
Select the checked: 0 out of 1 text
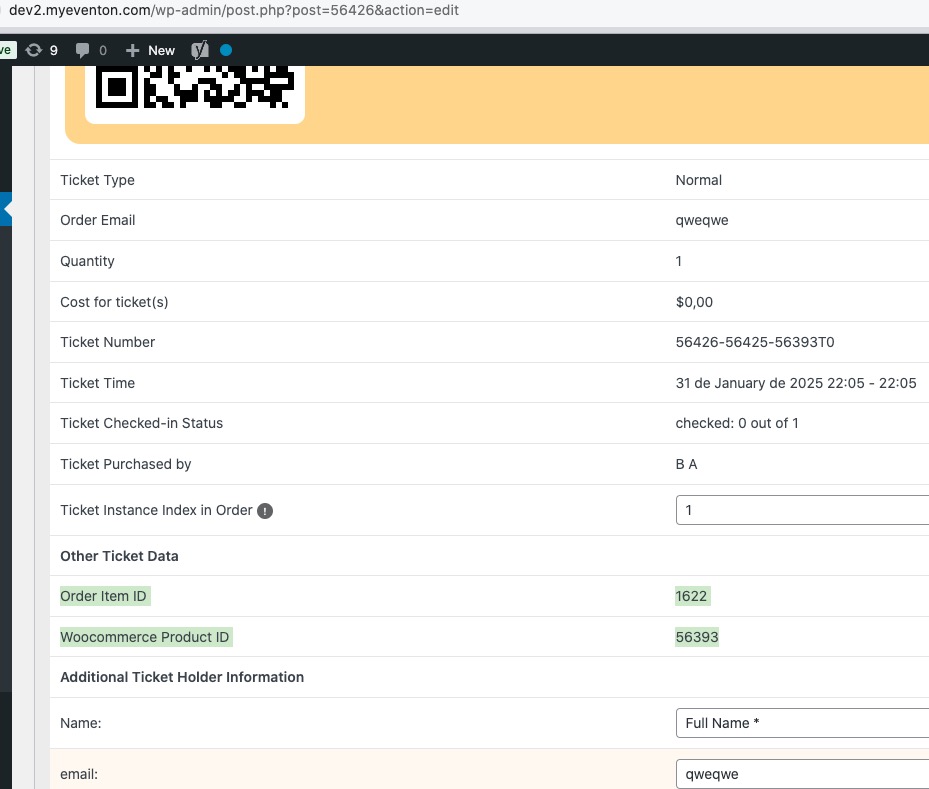pos(737,424)
